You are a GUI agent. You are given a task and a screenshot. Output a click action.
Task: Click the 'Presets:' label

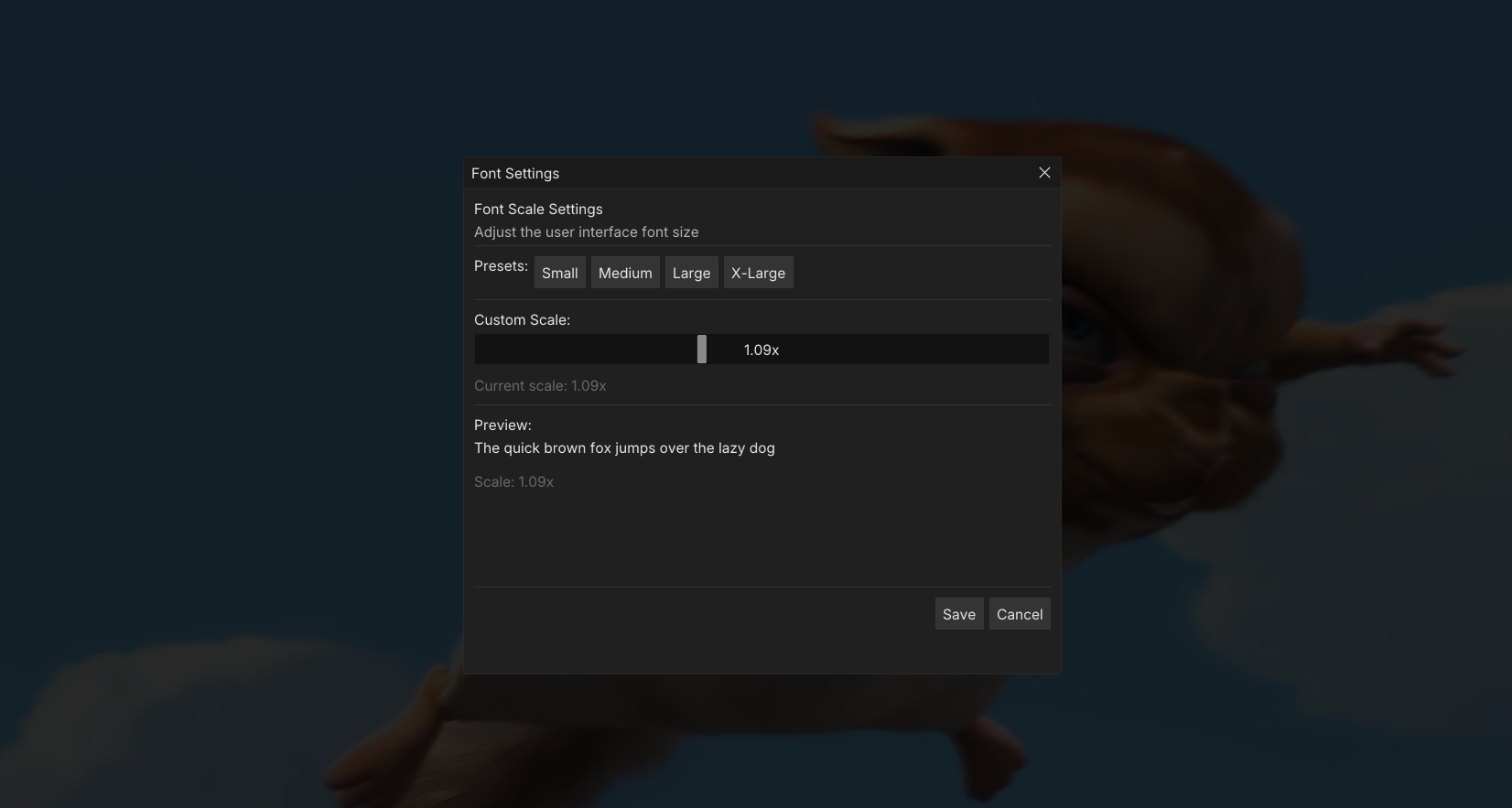501,266
